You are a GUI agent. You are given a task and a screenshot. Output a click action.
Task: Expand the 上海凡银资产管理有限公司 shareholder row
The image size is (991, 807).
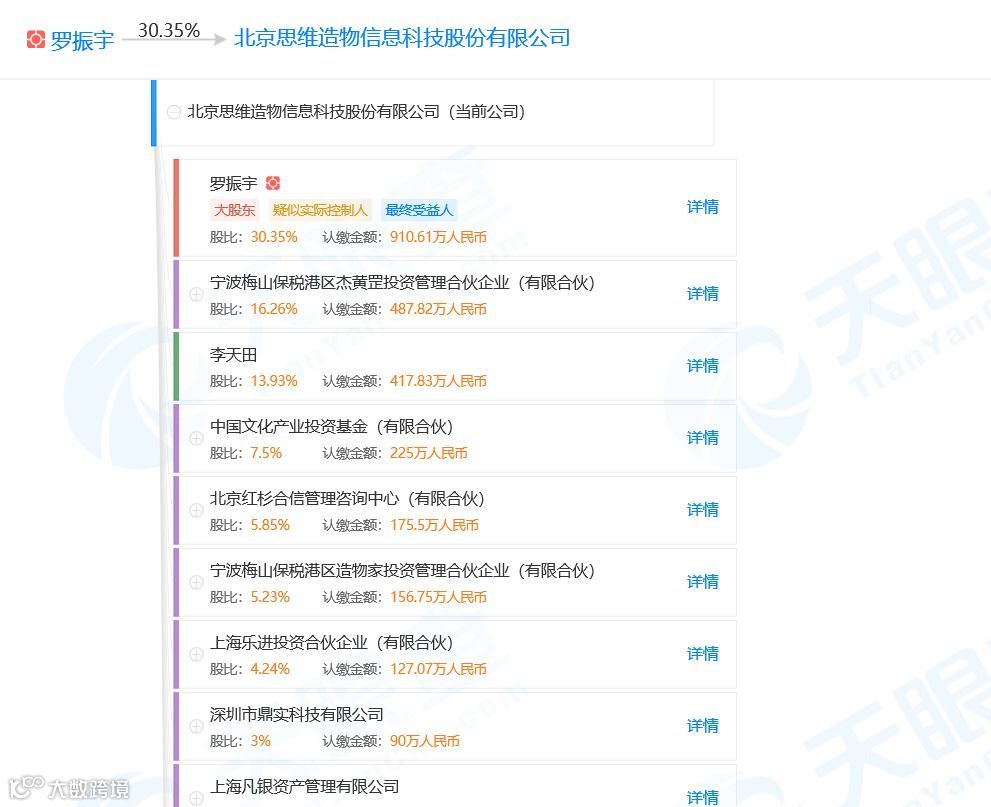coord(197,798)
